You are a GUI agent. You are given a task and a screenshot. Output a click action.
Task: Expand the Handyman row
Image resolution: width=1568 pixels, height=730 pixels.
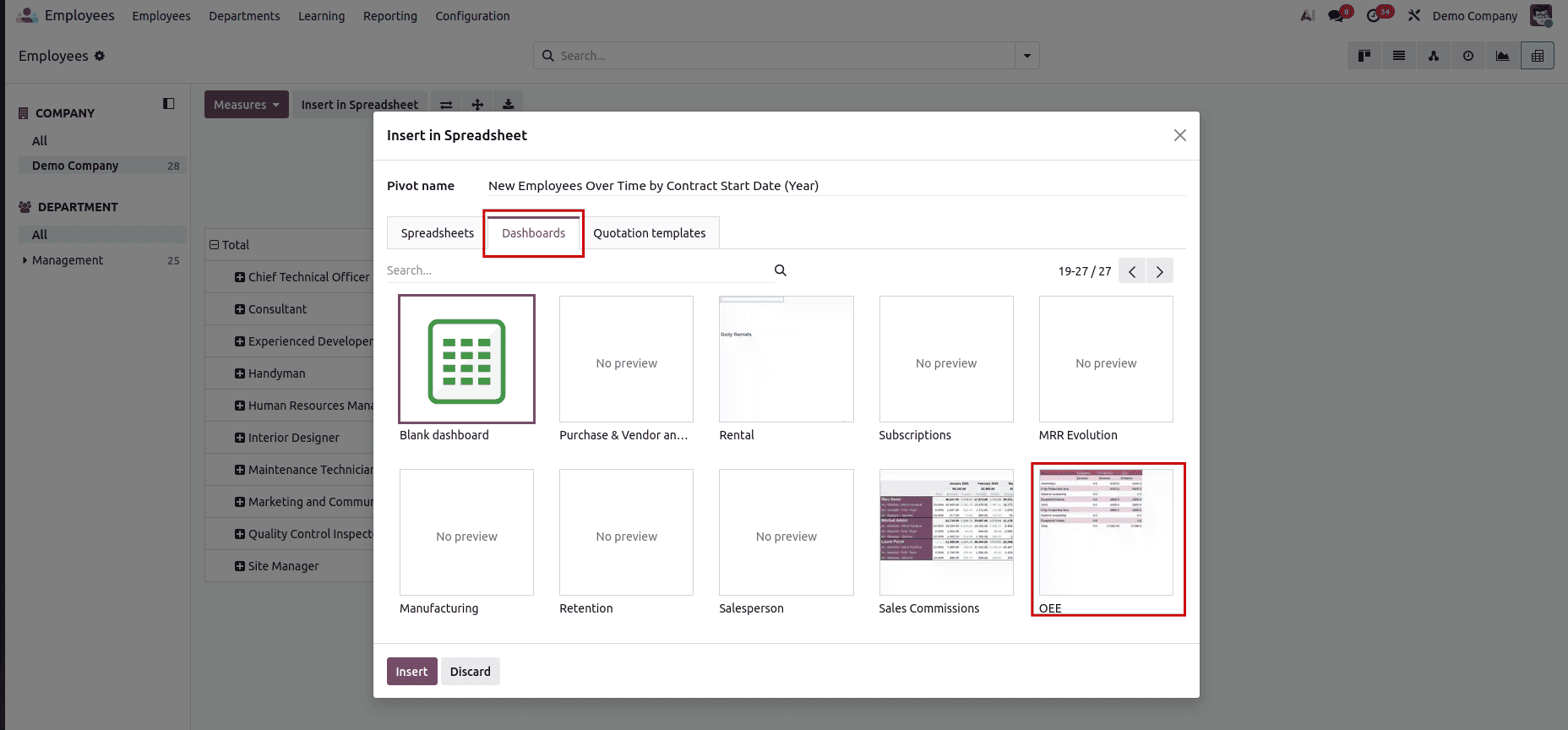pos(240,373)
